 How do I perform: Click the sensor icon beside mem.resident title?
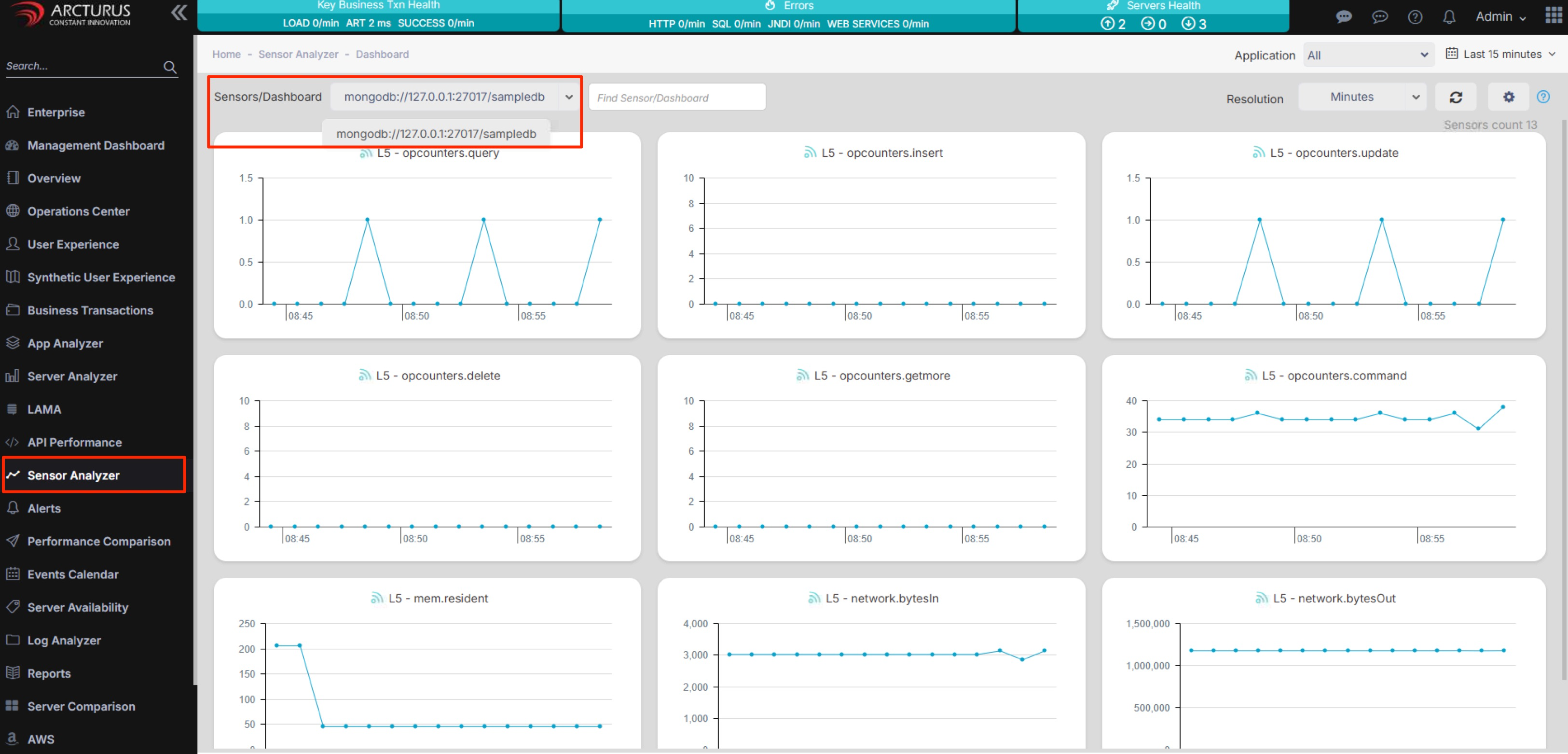pyautogui.click(x=377, y=598)
